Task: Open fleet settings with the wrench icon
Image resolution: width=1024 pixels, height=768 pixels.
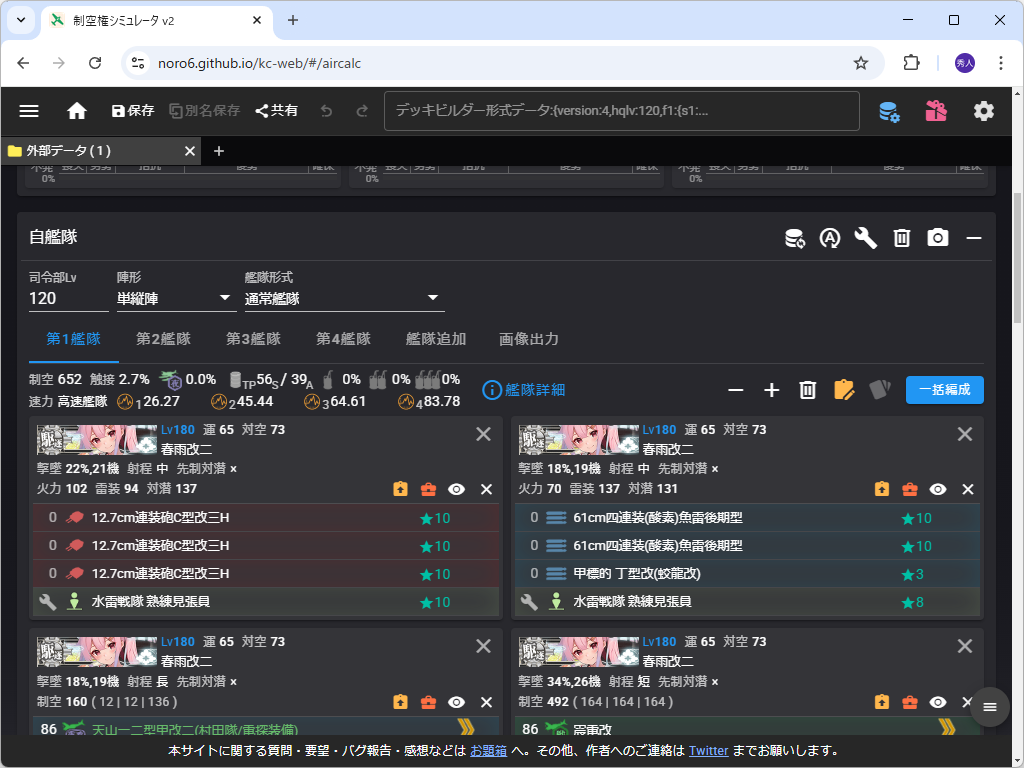Action: 865,238
